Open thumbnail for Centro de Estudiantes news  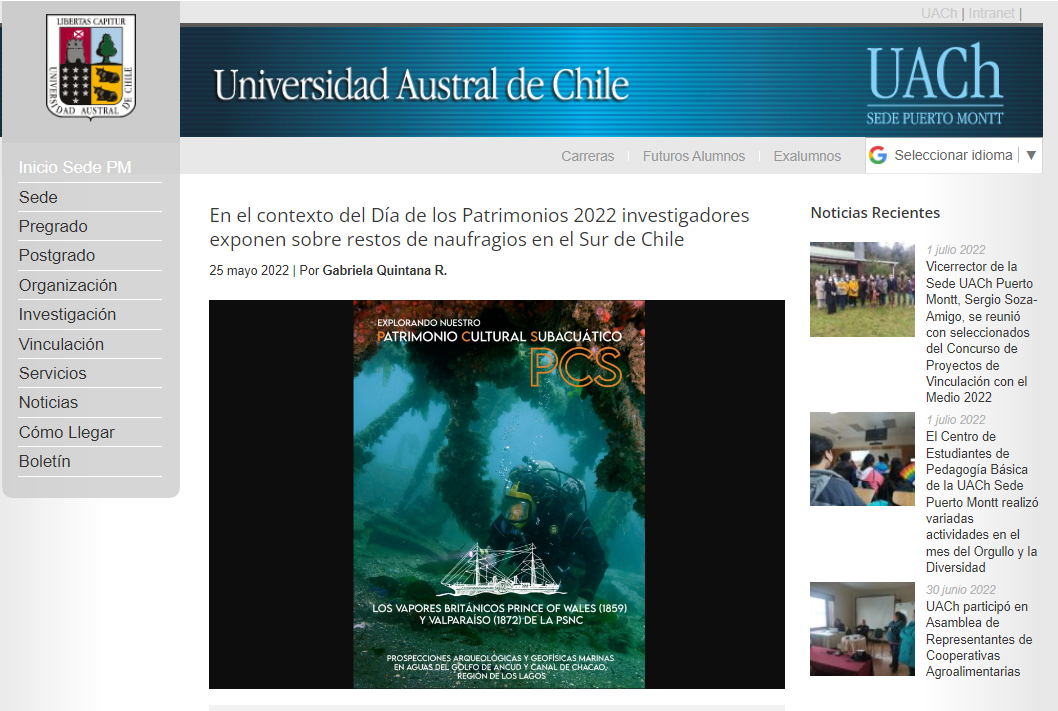pos(862,459)
